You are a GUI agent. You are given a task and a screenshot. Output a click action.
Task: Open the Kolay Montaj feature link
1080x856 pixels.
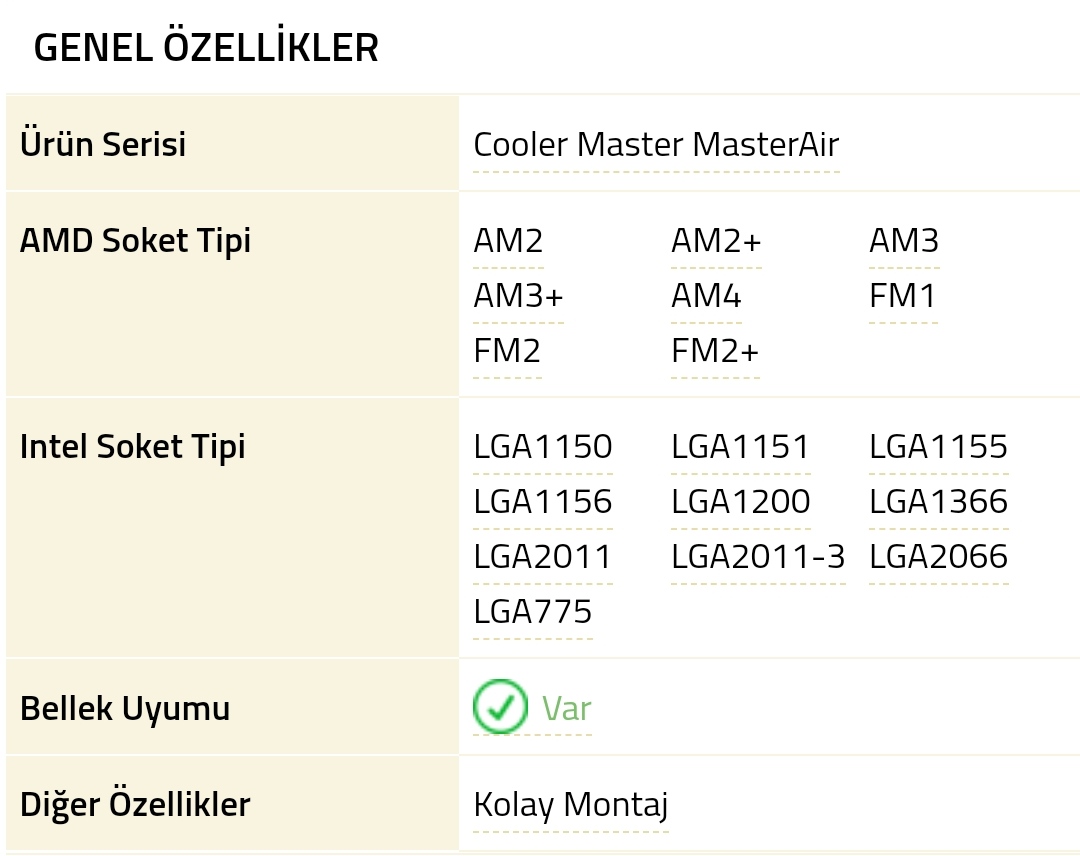tap(571, 805)
